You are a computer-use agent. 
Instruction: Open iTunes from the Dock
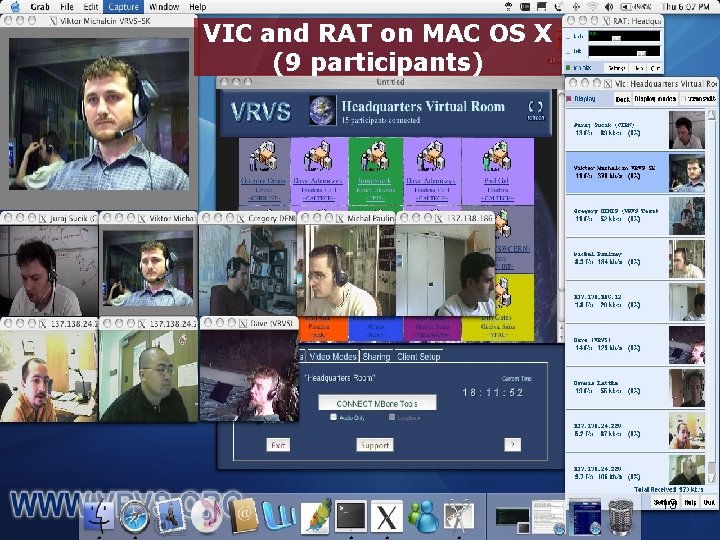207,516
